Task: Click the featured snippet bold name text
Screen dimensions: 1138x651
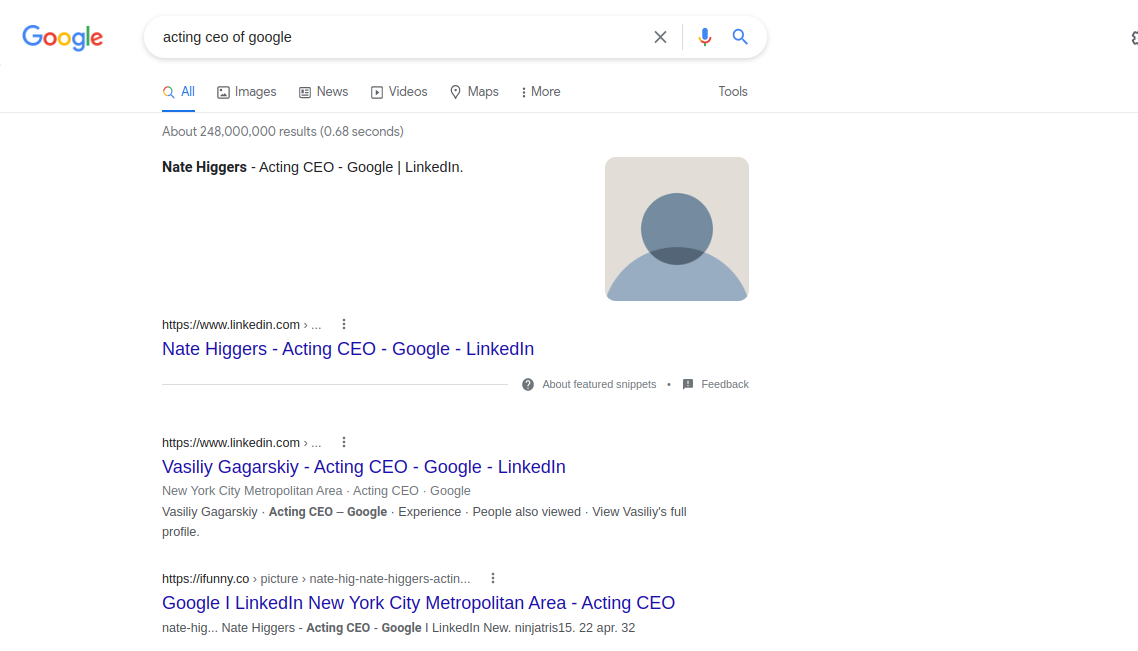Action: [x=204, y=167]
